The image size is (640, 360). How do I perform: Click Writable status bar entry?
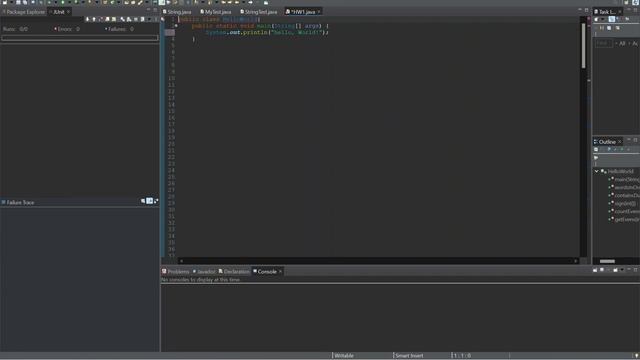[344, 356]
